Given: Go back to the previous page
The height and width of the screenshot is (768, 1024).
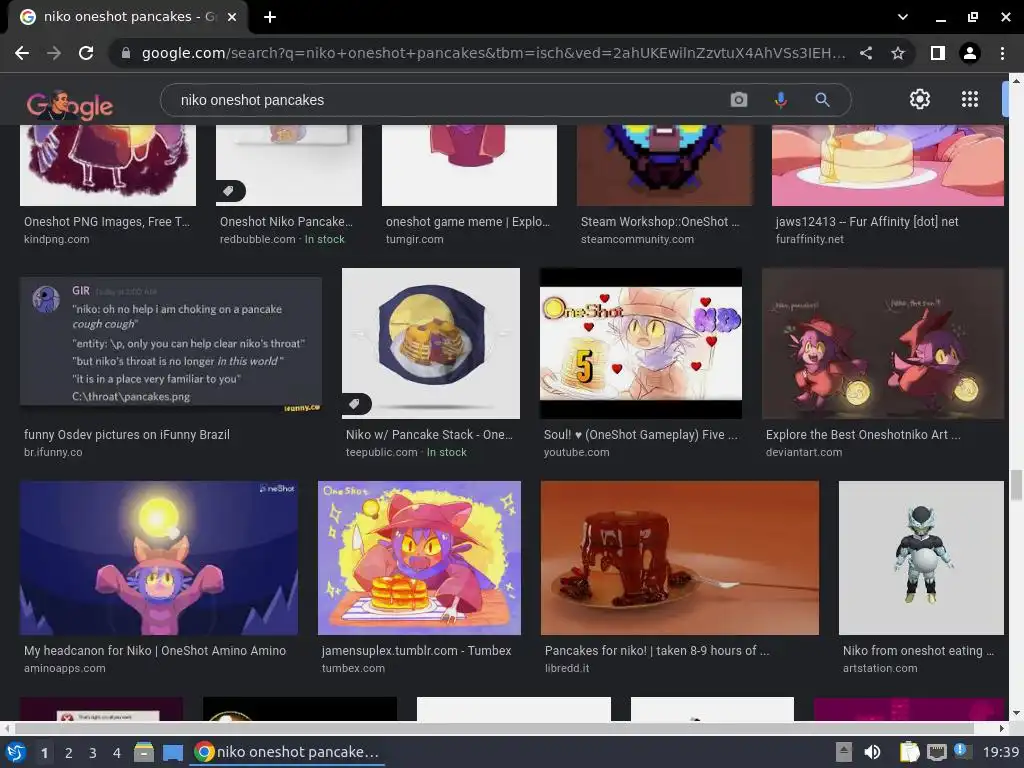Looking at the screenshot, I should click(x=22, y=53).
